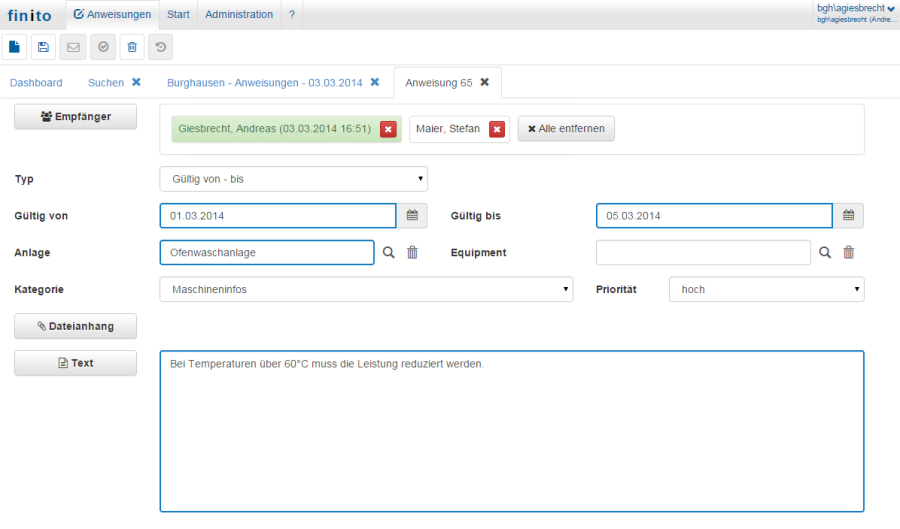Click the checkmark confirm toolbar icon
This screenshot has width=900, height=529.
pyautogui.click(x=102, y=46)
